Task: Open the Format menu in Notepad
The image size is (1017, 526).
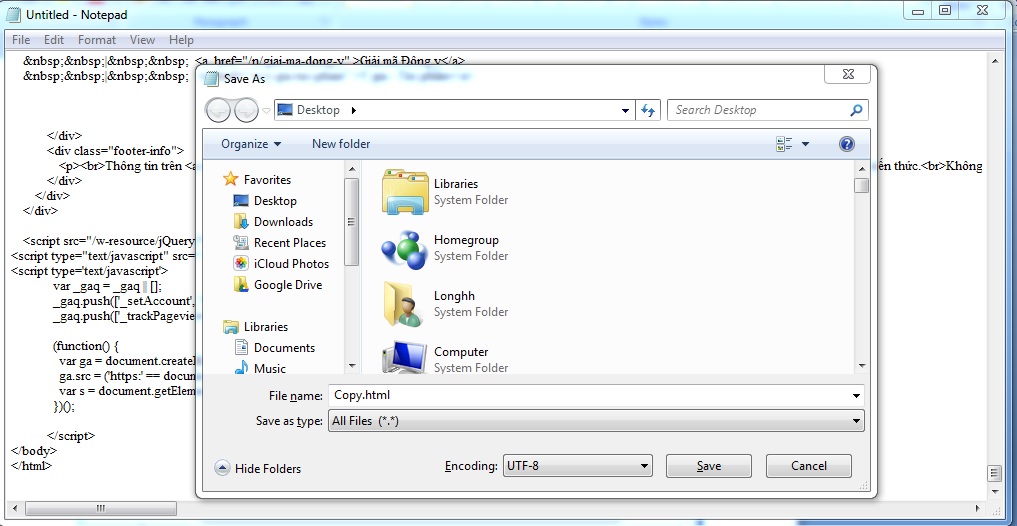Action: (97, 40)
